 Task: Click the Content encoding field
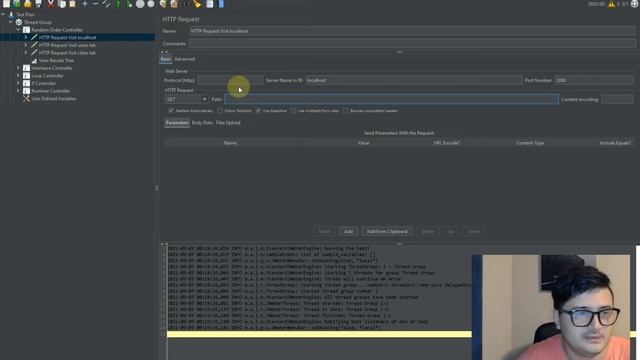(x=618, y=99)
